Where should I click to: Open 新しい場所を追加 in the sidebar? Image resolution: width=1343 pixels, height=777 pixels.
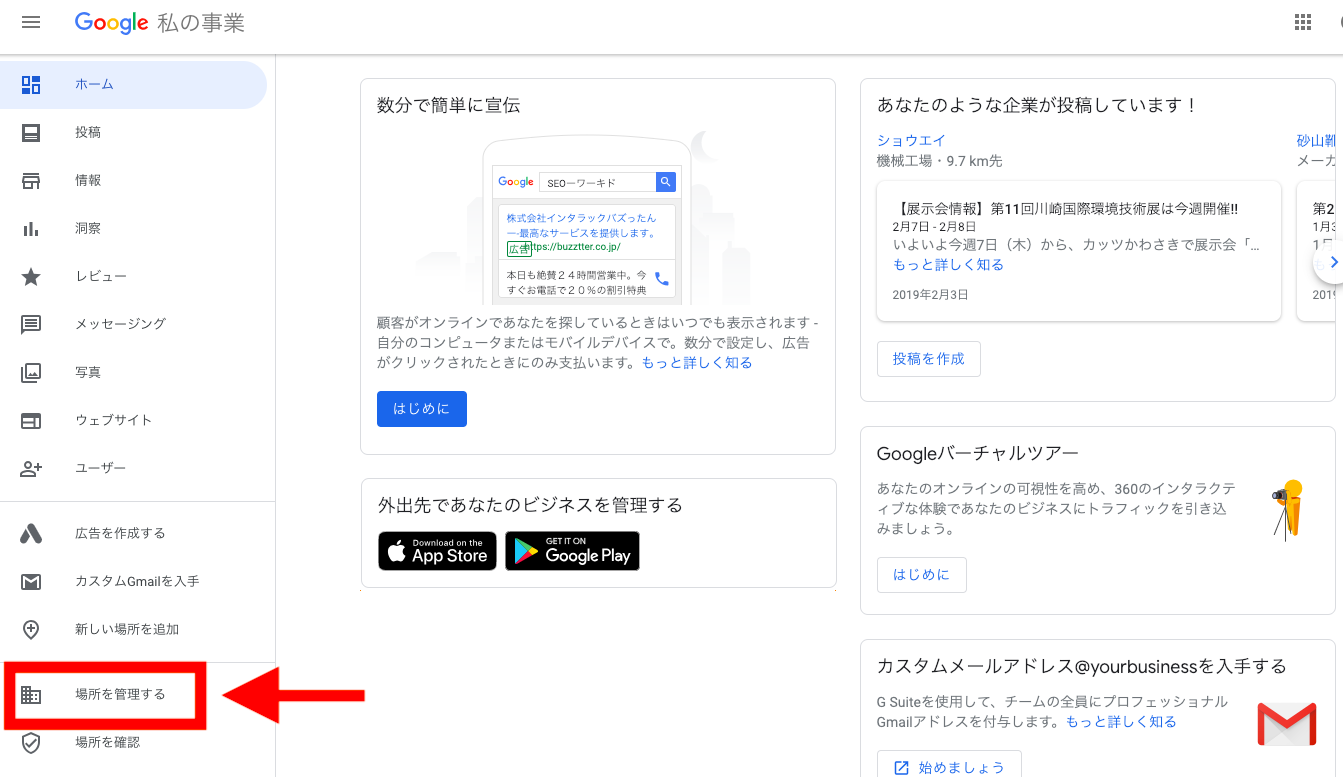[134, 630]
